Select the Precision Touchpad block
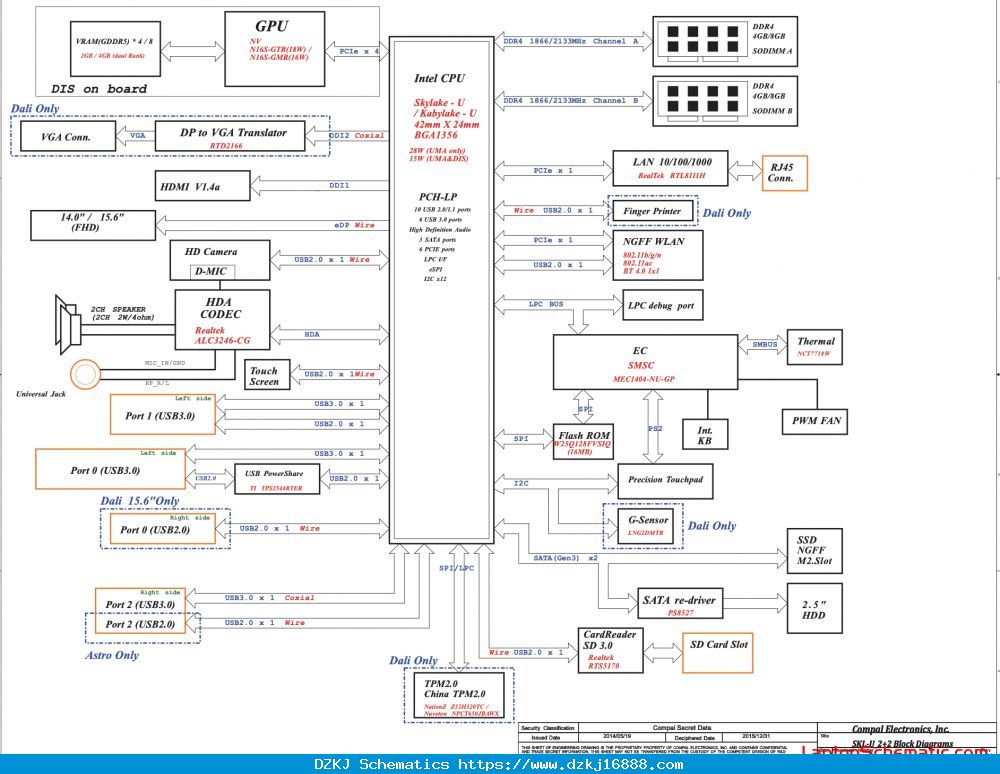 (665, 481)
